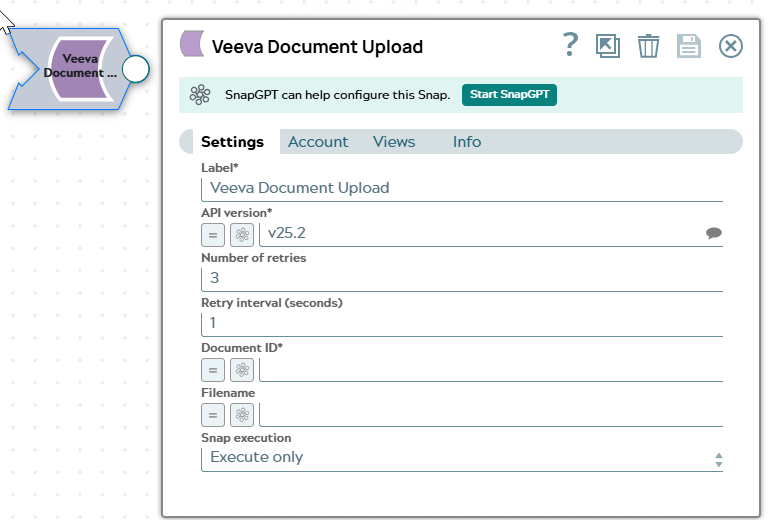769x520 pixels.
Task: Open the Info tab
Action: (x=466, y=142)
